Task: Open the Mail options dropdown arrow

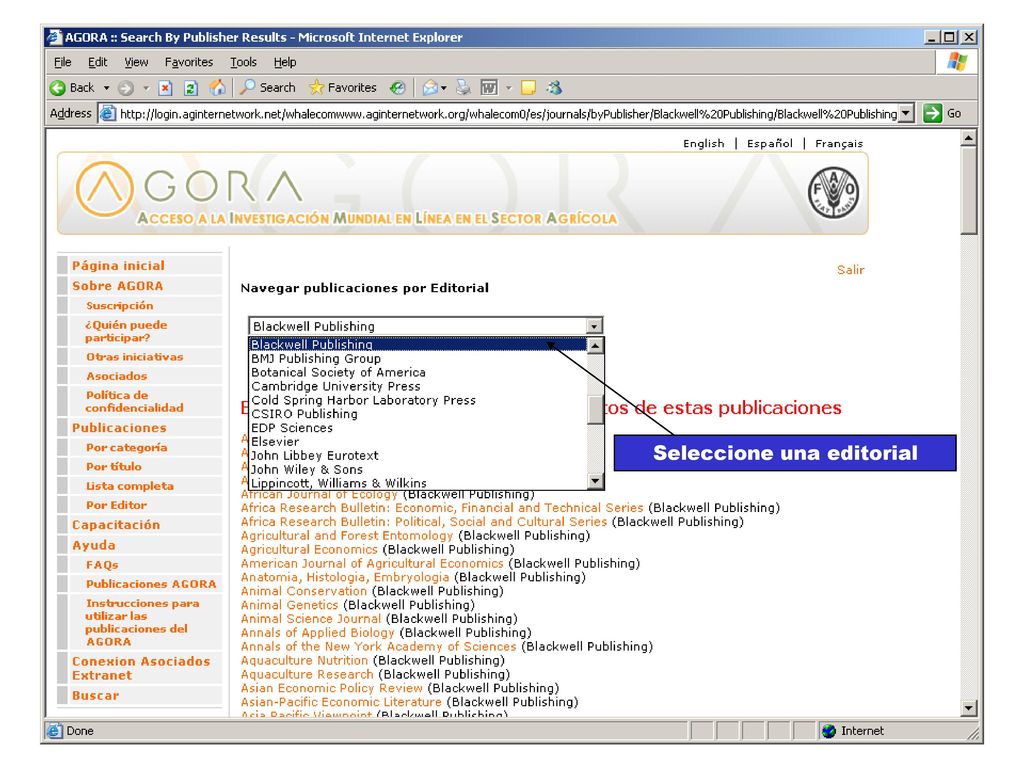Action: click(444, 88)
